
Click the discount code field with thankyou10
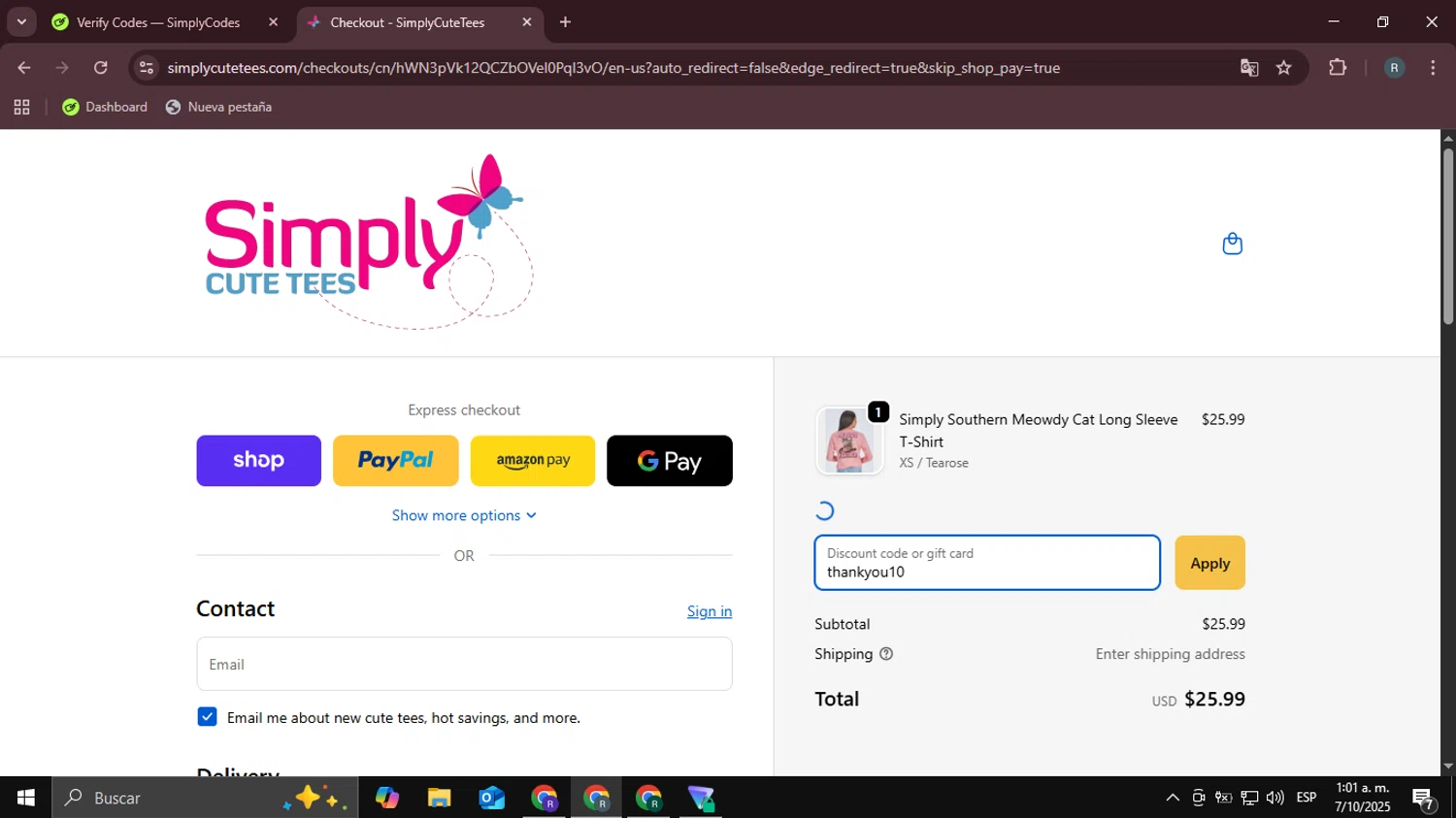987,563
